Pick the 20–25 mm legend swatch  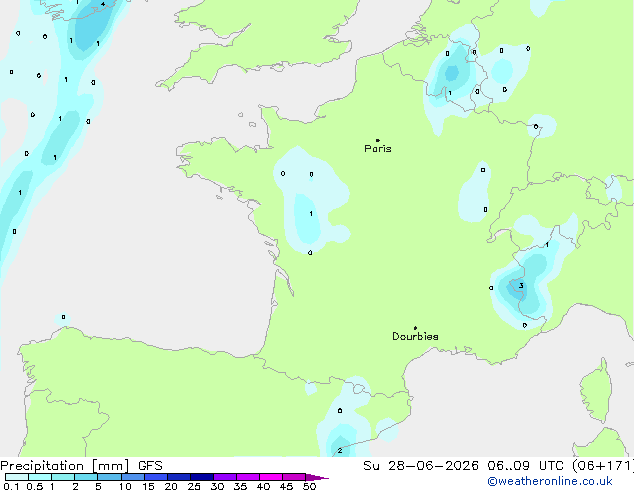(179, 477)
